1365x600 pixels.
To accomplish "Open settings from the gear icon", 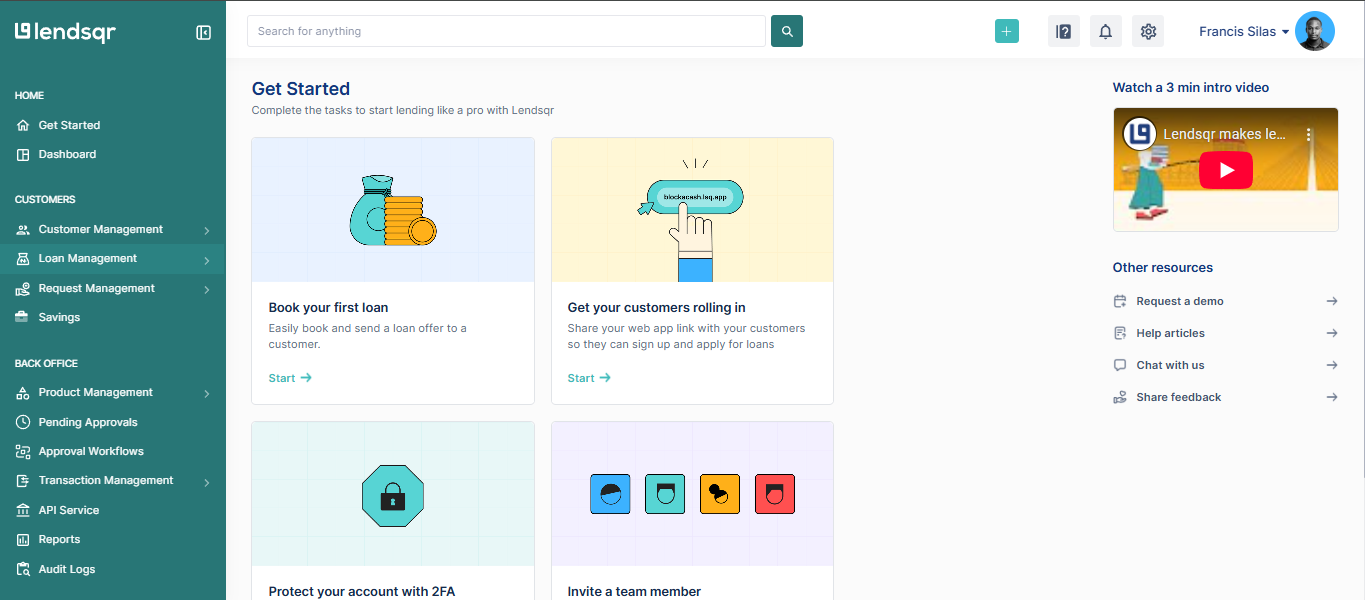I will [1147, 31].
